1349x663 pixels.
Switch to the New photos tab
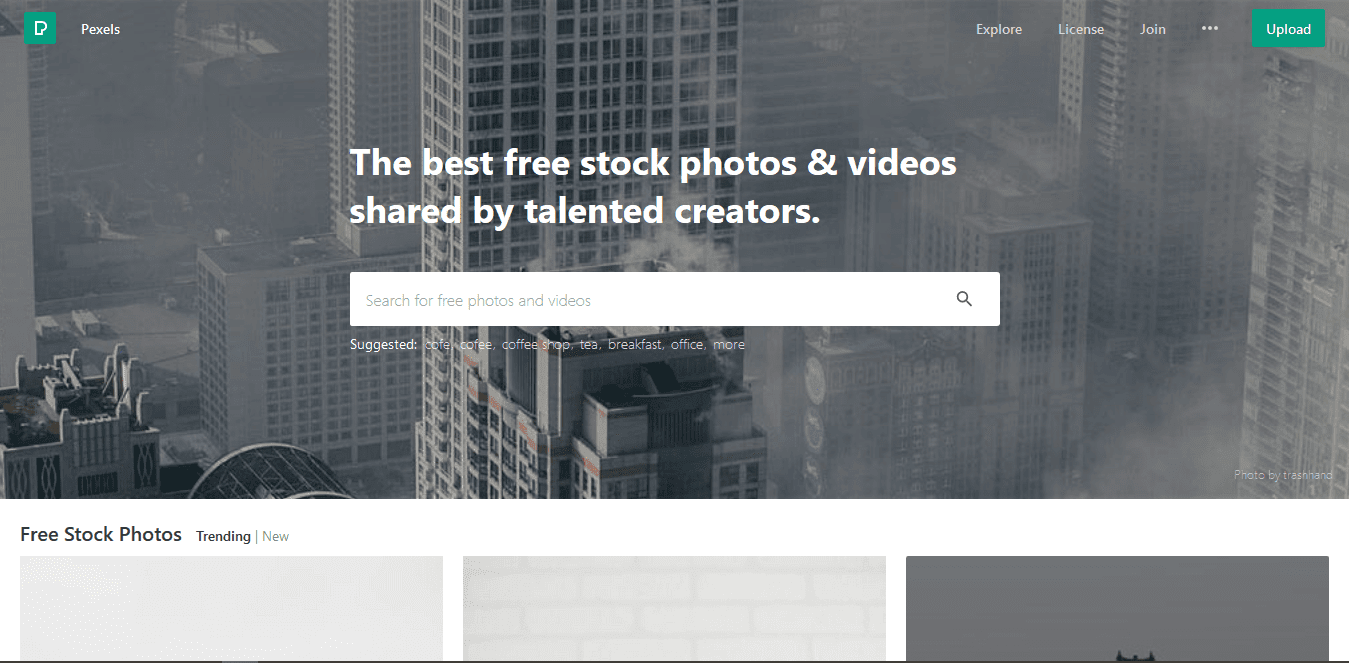[276, 536]
